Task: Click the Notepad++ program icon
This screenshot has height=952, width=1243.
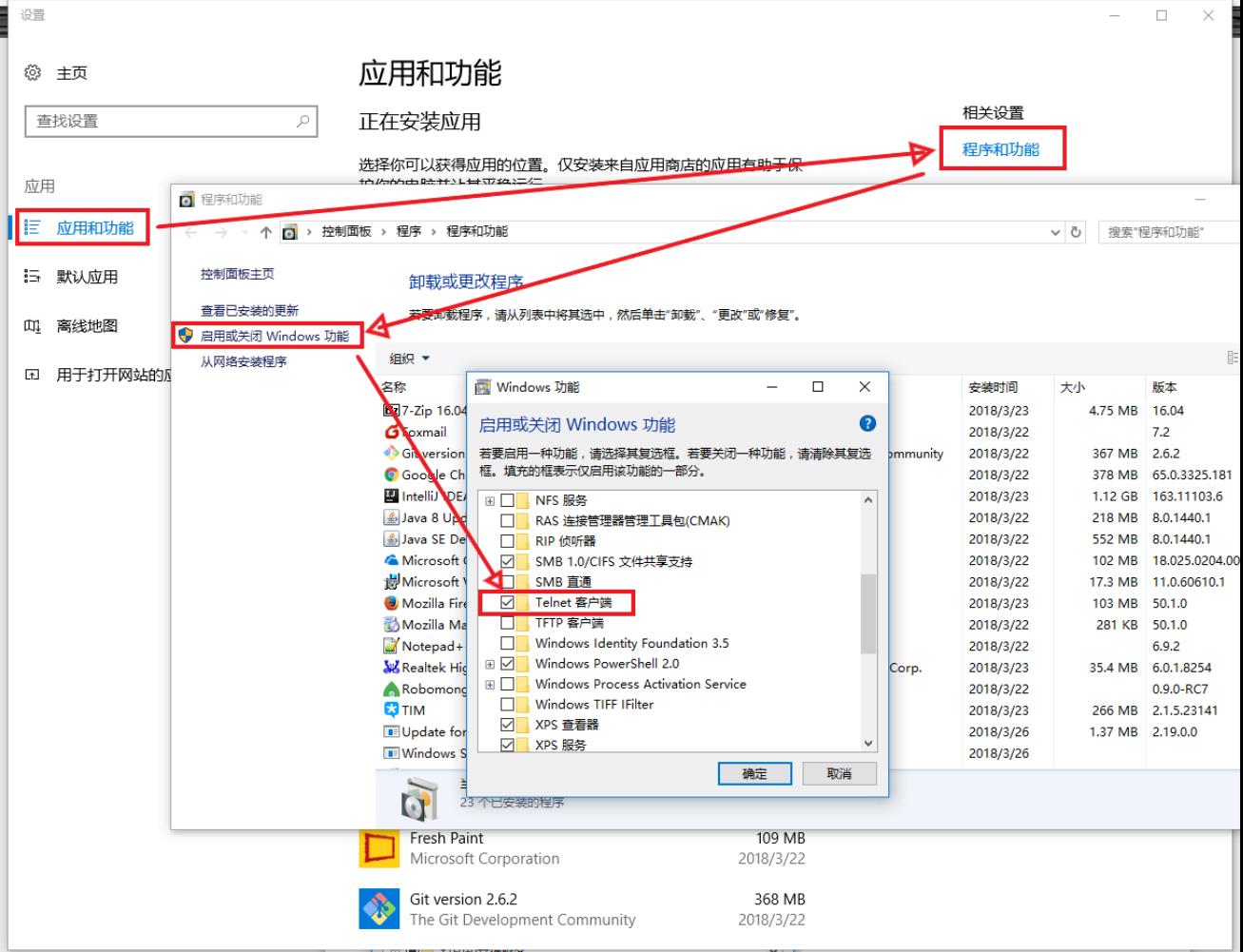Action: [391, 646]
